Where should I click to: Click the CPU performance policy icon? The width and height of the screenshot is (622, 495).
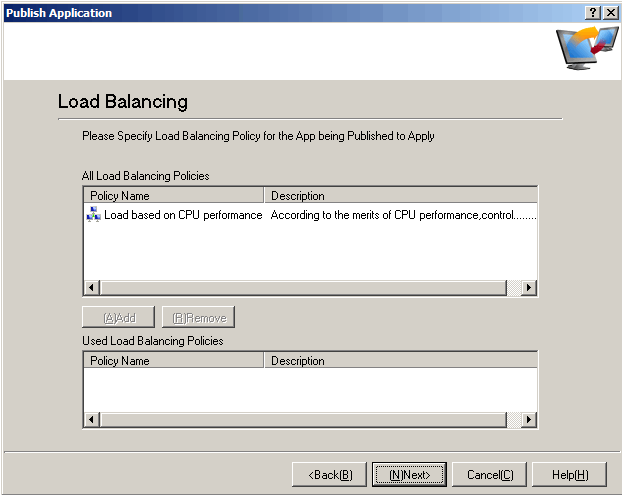pos(94,214)
